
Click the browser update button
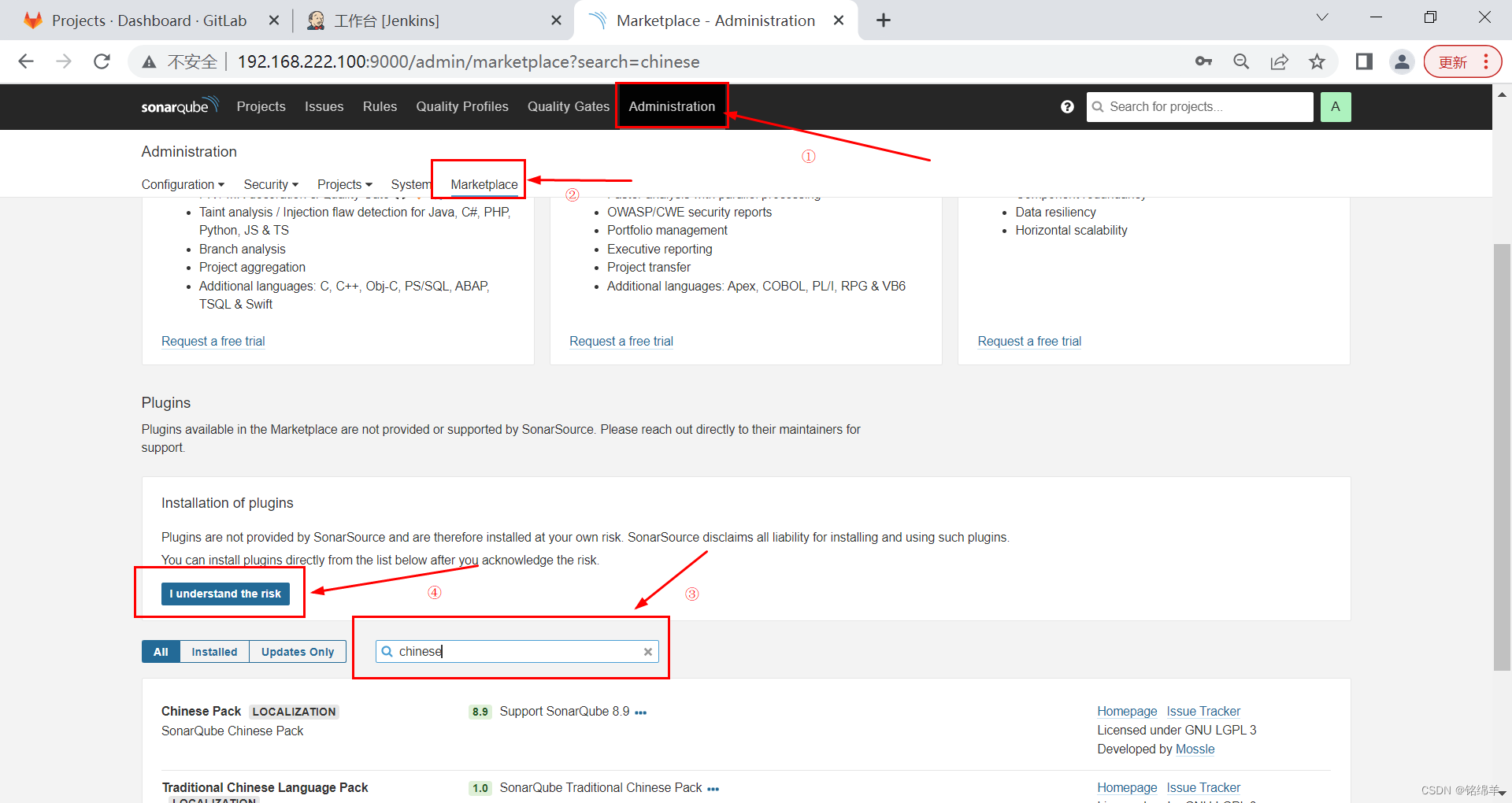[1453, 62]
